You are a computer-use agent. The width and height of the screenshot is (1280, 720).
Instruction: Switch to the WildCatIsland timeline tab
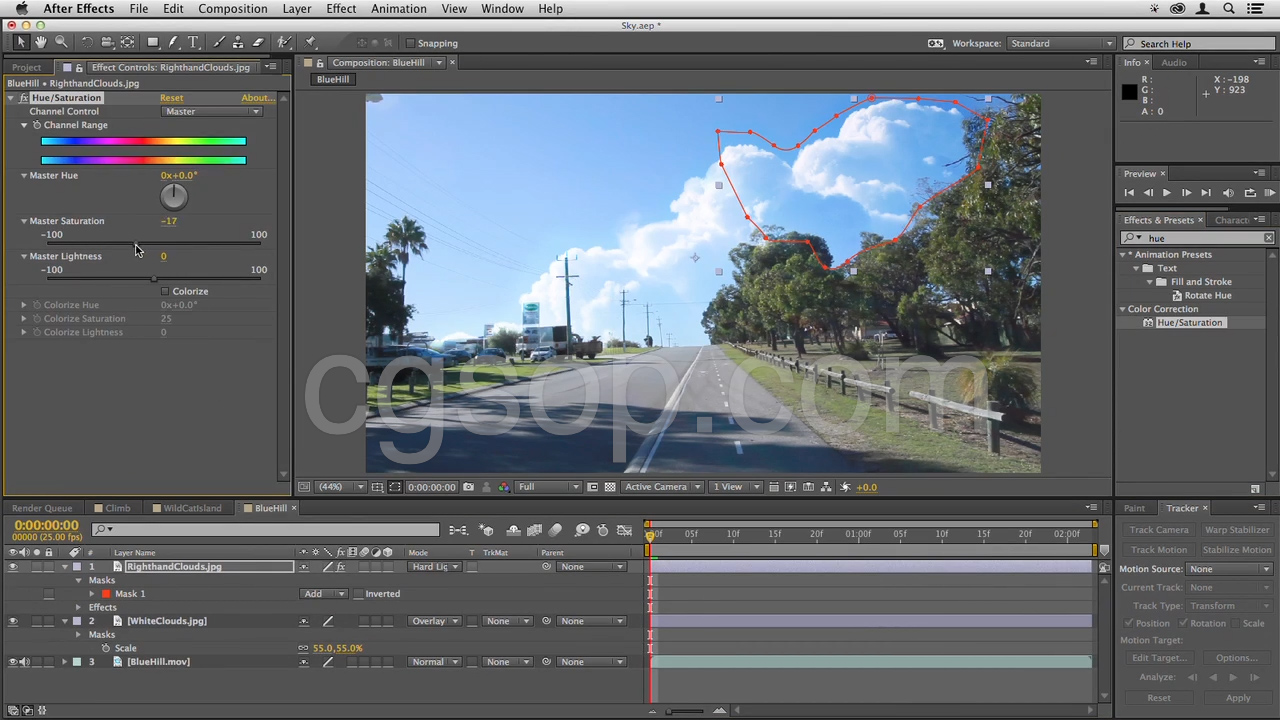coord(192,508)
